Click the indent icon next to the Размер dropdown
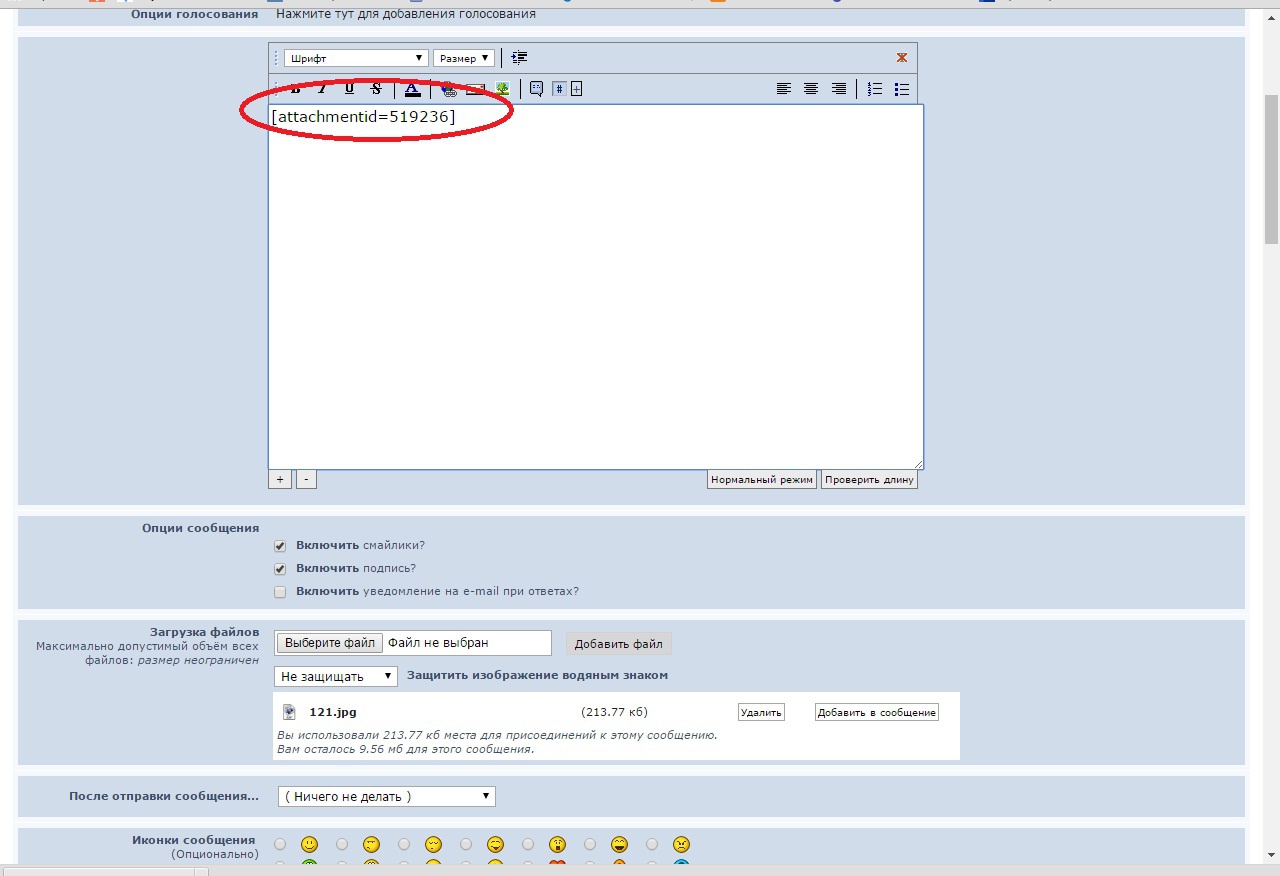The height and width of the screenshot is (876, 1280). 519,58
